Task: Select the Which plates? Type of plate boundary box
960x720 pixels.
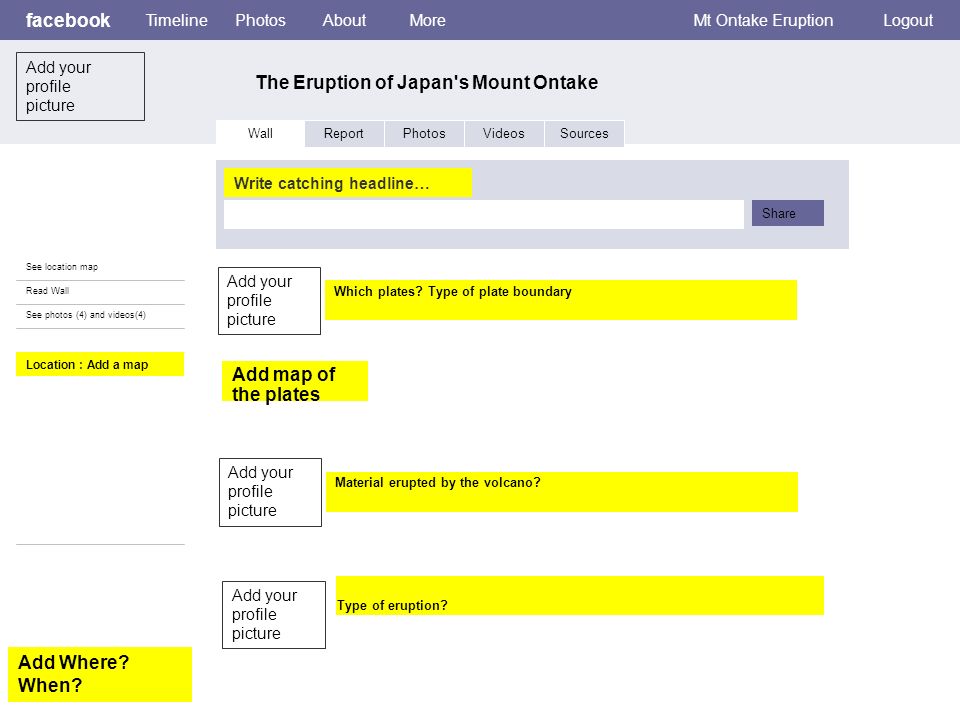Action: pyautogui.click(x=561, y=300)
